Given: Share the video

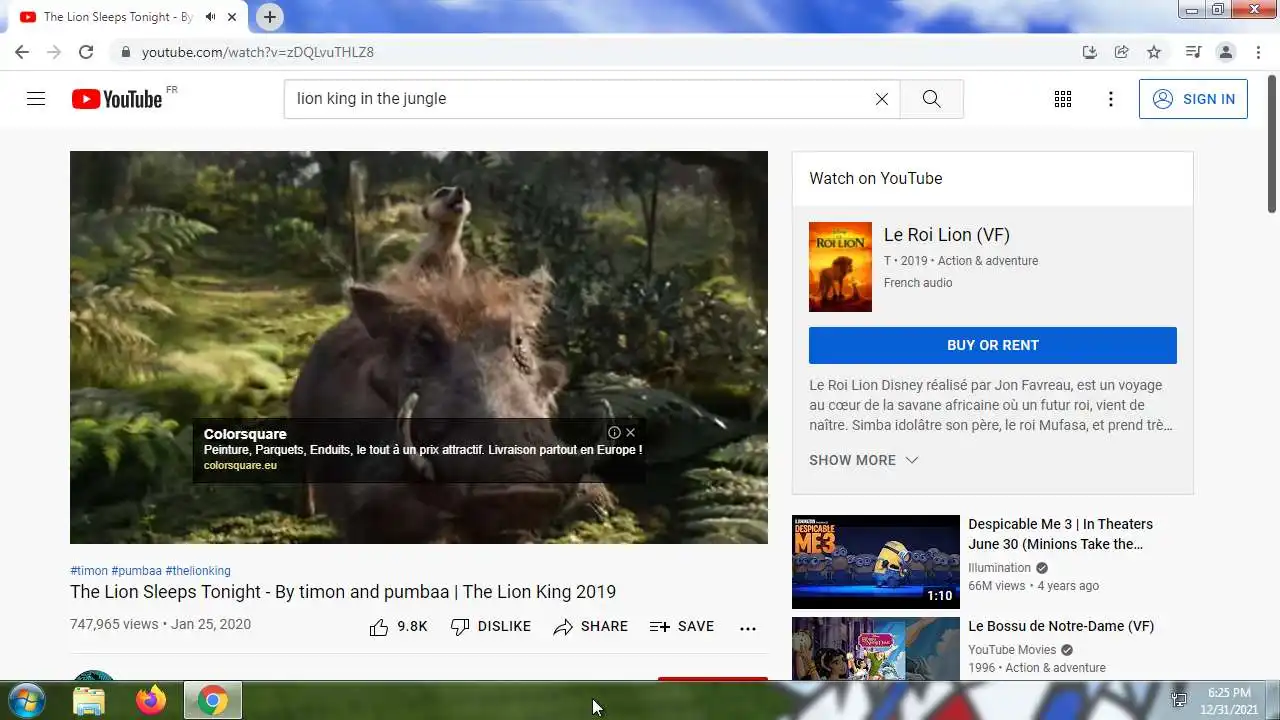Looking at the screenshot, I should coord(590,627).
